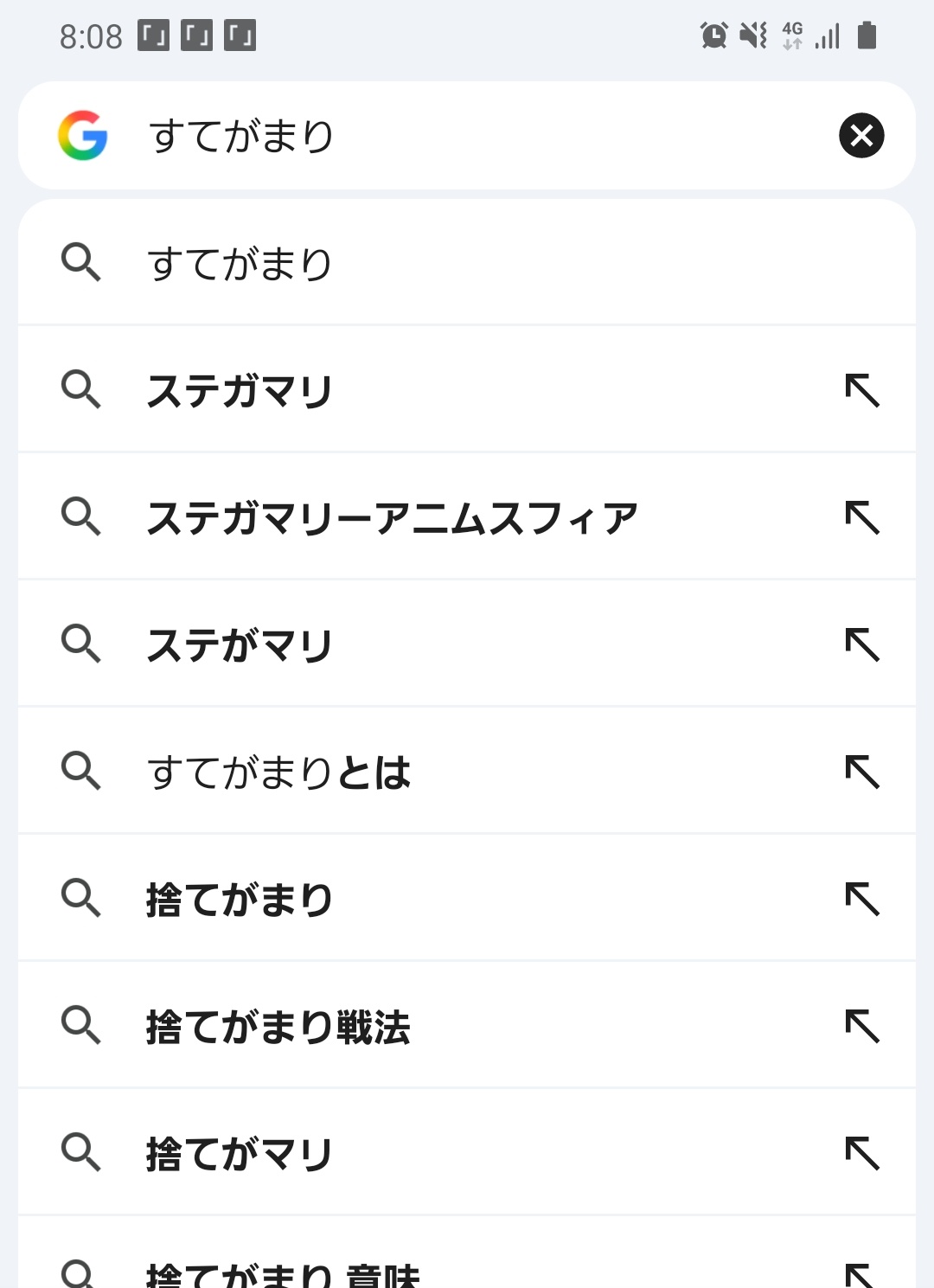Tap arrow icon next to 捨てがまり
Screen dimensions: 934x1288
point(862,899)
